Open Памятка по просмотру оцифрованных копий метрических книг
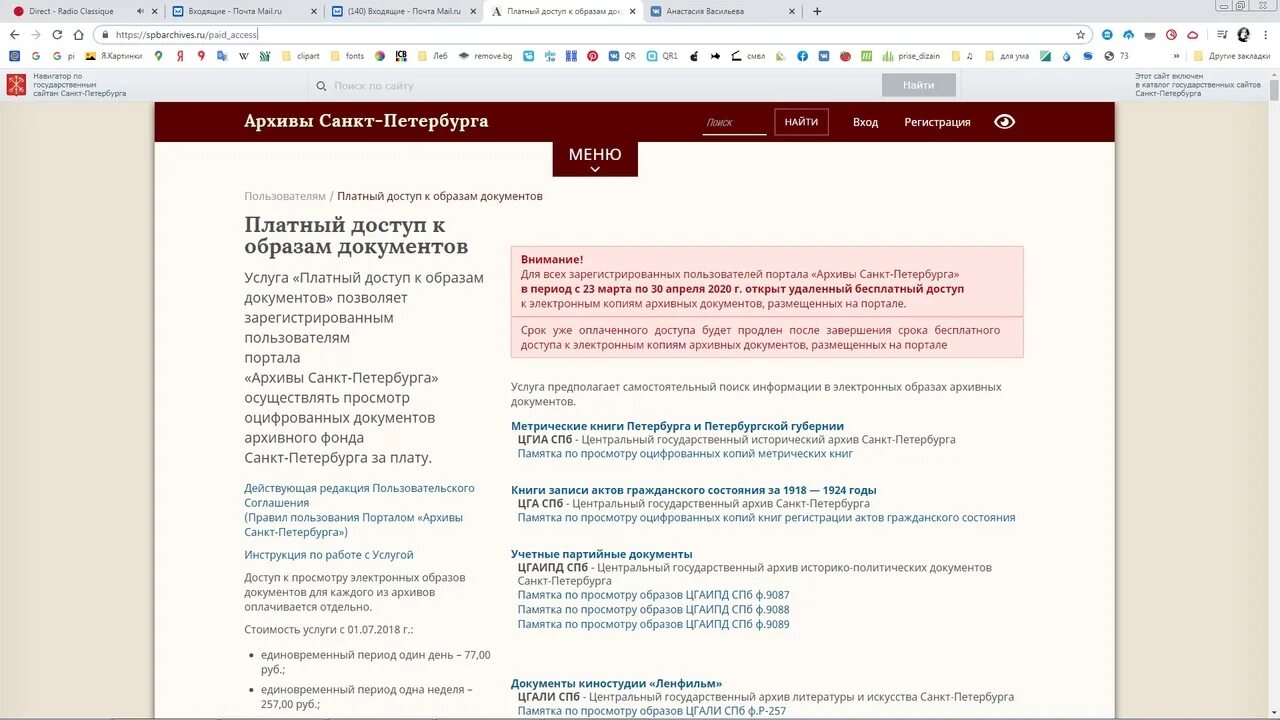The height and width of the screenshot is (720, 1280). point(685,453)
